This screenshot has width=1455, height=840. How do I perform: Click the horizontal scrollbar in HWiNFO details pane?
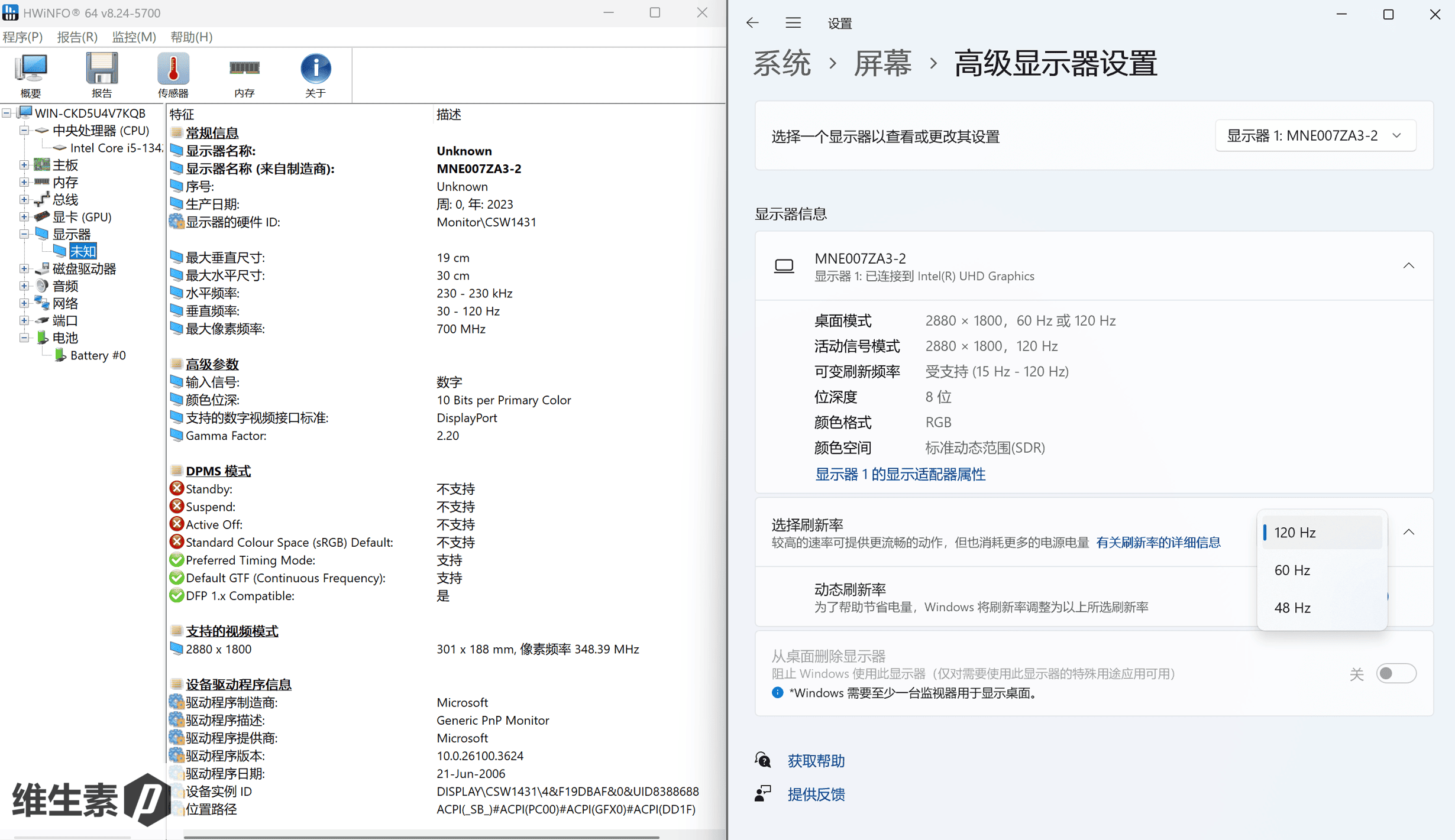tap(421, 836)
